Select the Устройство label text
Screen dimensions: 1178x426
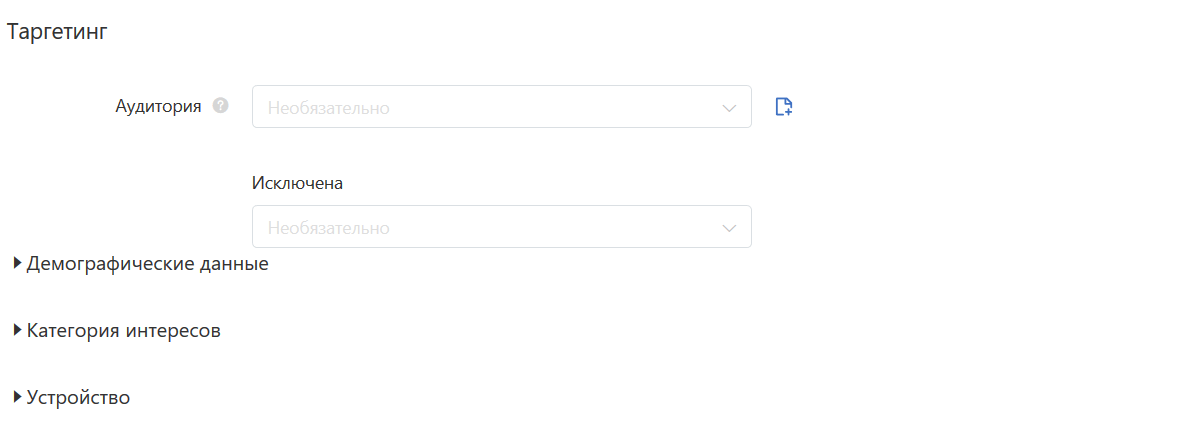(79, 398)
